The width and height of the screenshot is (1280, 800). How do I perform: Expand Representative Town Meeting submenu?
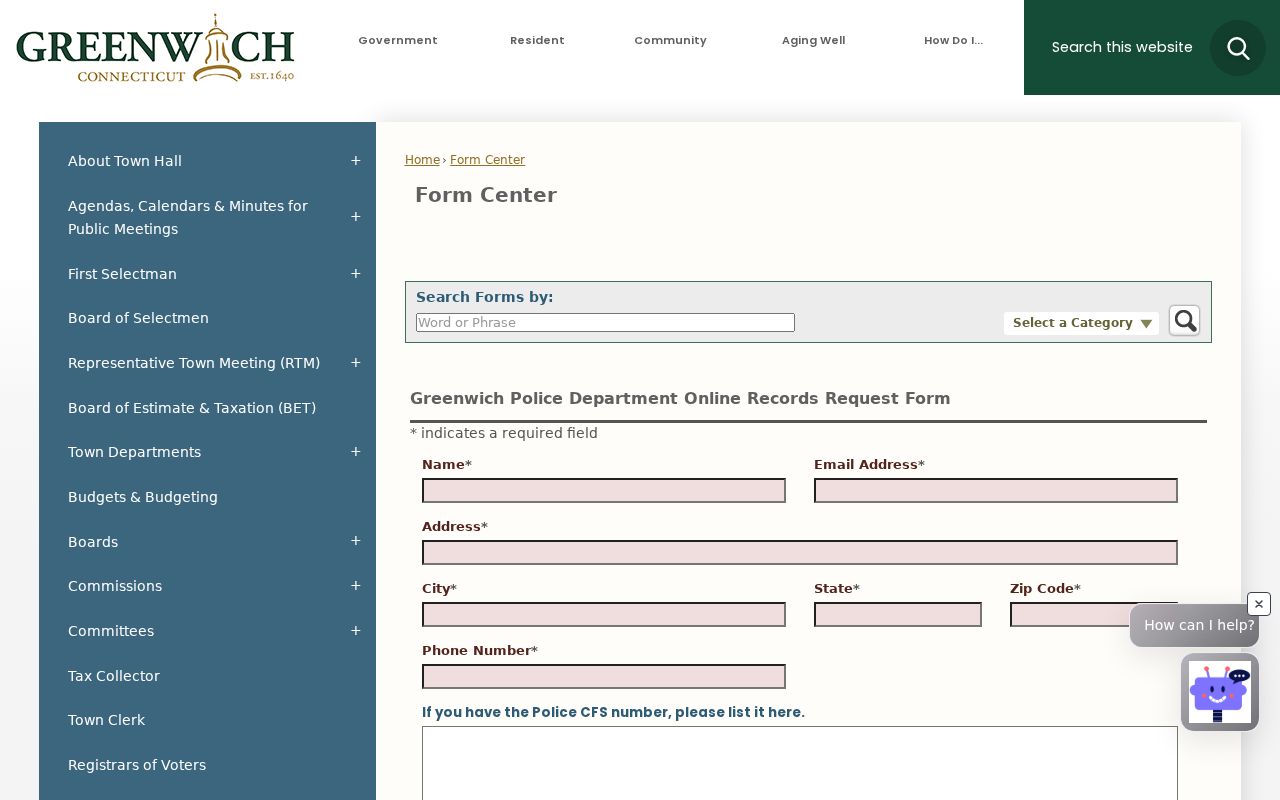coord(355,363)
